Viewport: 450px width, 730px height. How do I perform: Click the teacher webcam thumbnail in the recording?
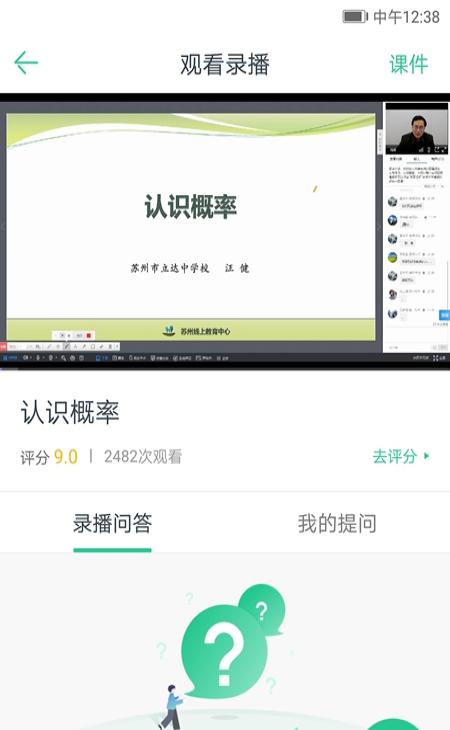[416, 131]
